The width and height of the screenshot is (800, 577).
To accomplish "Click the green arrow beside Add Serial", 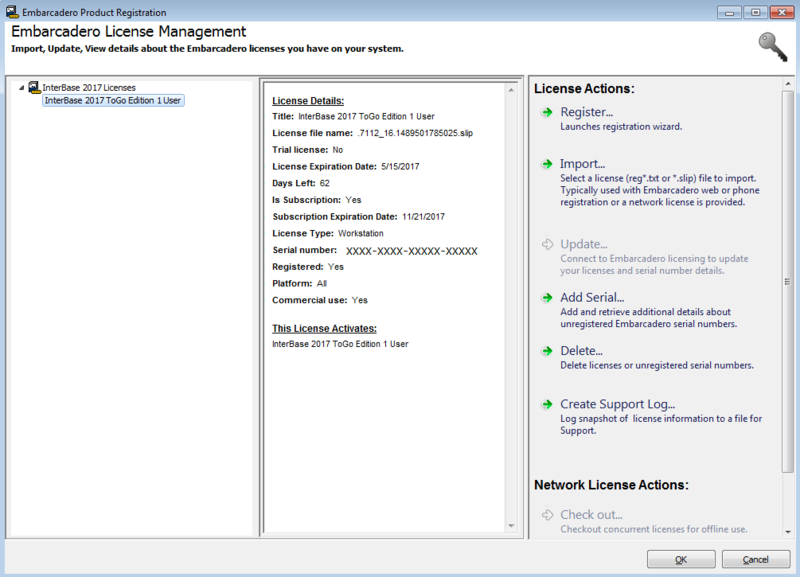I will (547, 297).
